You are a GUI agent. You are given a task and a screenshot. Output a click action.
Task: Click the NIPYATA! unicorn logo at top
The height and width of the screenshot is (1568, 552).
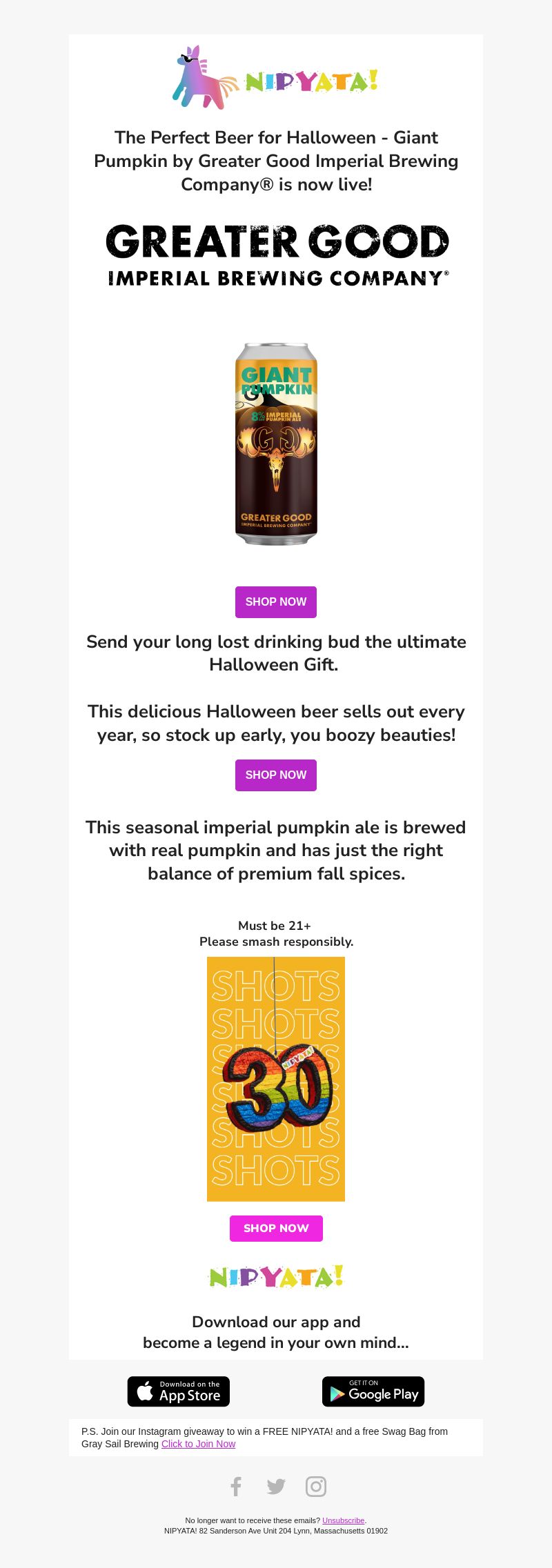pyautogui.click(x=276, y=77)
